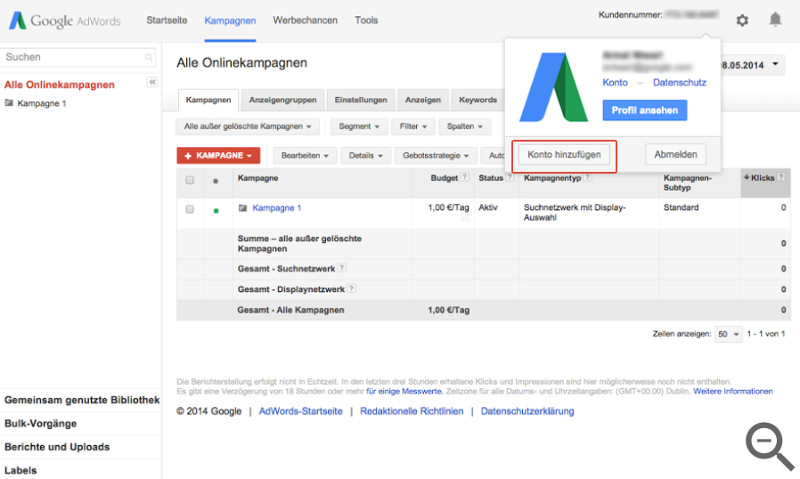Open the Gebotsstrategie dropdown

(436, 156)
